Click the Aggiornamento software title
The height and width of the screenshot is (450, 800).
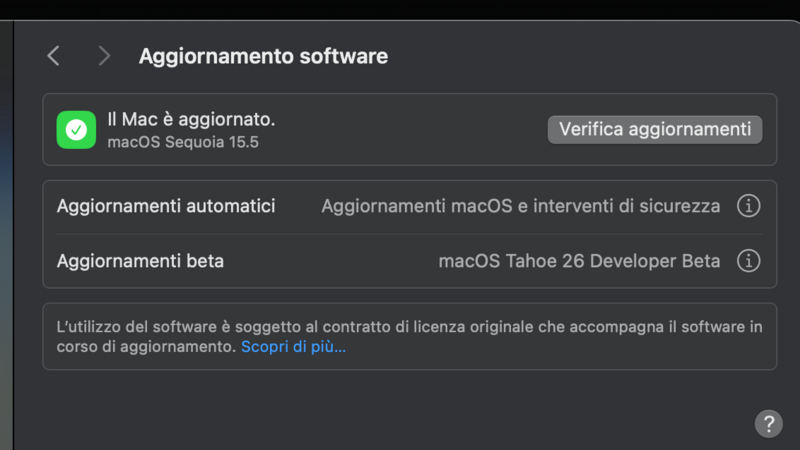click(263, 56)
